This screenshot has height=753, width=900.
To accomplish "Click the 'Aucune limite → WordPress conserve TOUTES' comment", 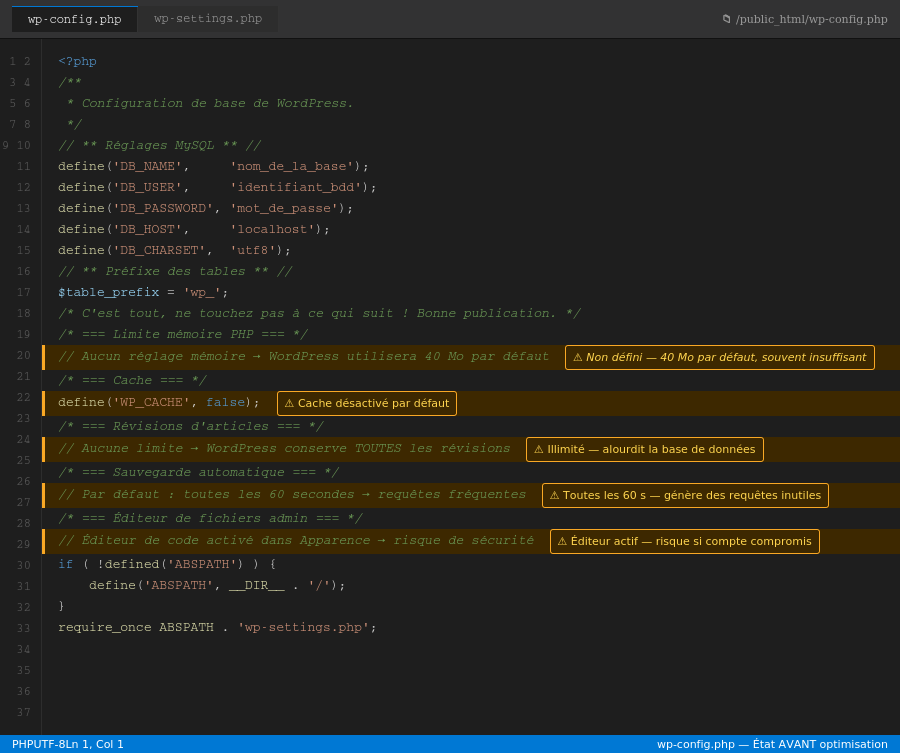I will point(284,448).
